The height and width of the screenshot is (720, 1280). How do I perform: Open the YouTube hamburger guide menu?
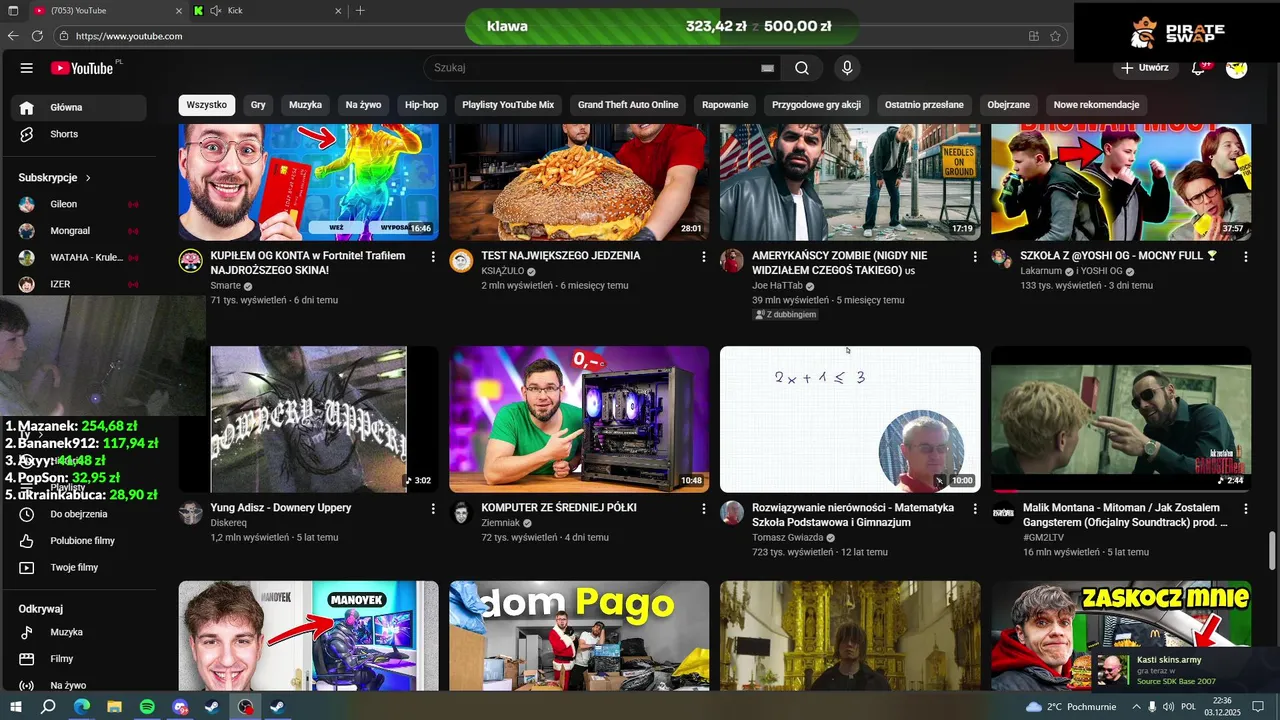(27, 68)
